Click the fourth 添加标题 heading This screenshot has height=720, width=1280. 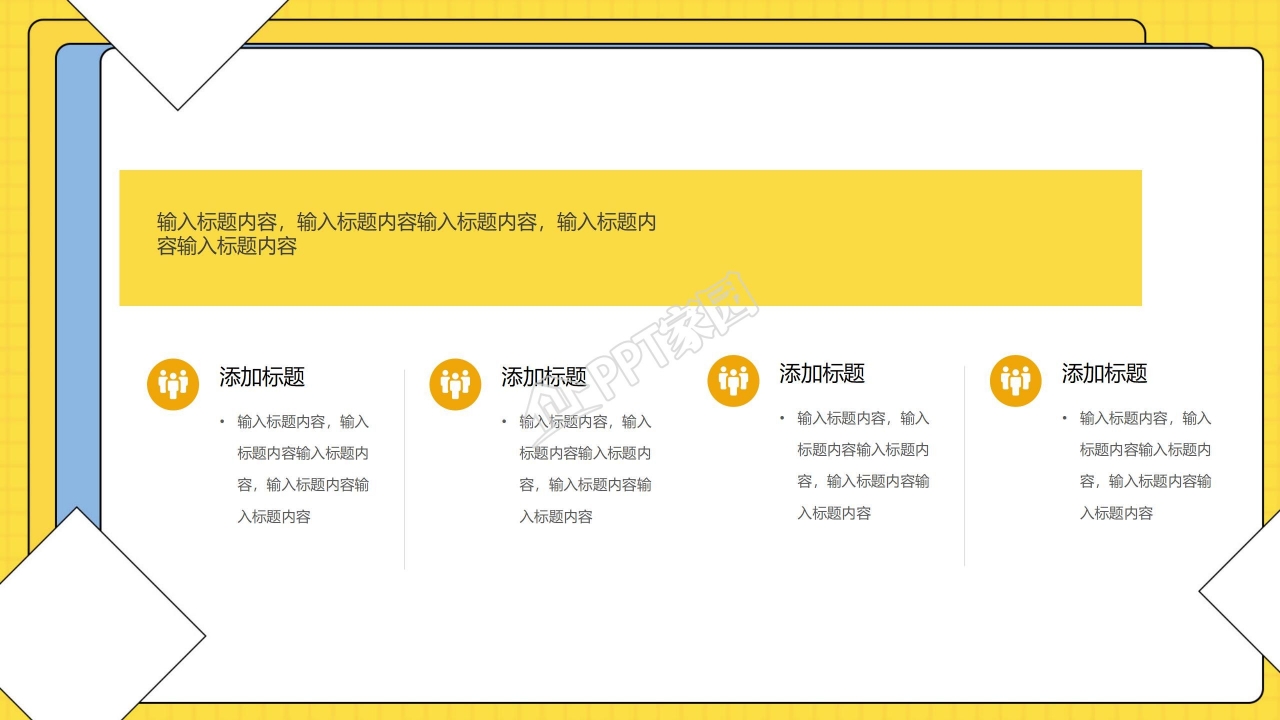1106,374
